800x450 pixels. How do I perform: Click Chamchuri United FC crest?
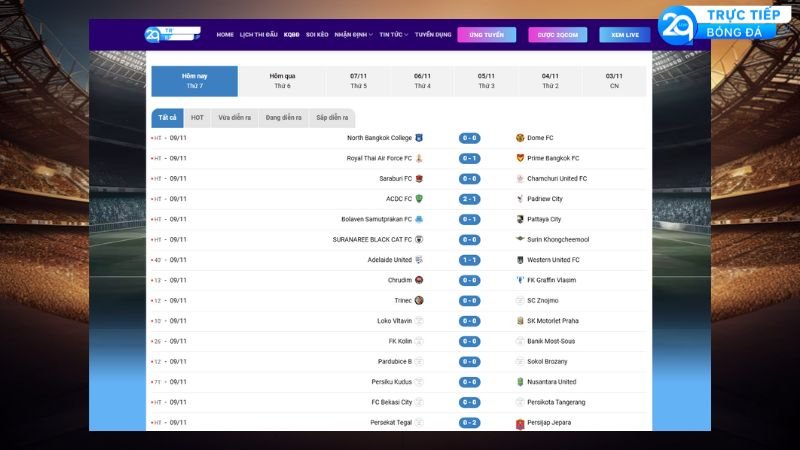click(x=520, y=179)
